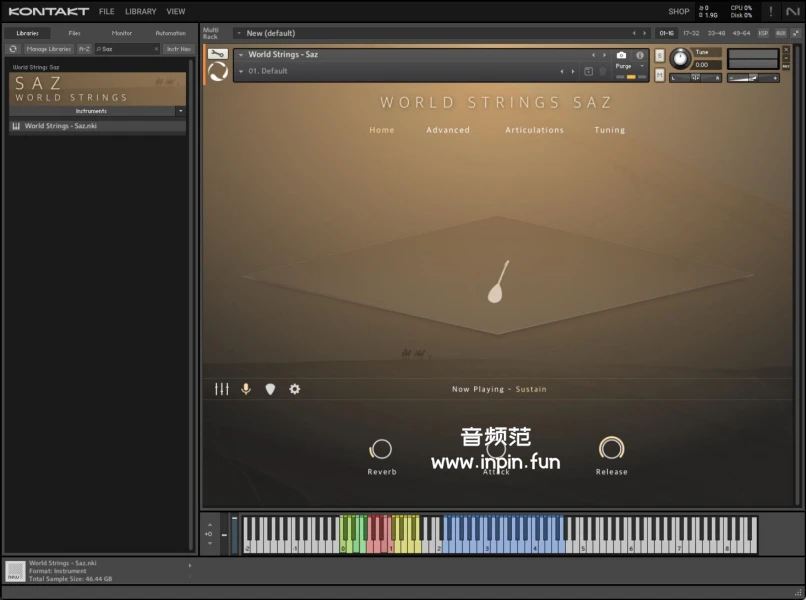Solo the instrument with the S button
The image size is (806, 600).
click(x=660, y=55)
